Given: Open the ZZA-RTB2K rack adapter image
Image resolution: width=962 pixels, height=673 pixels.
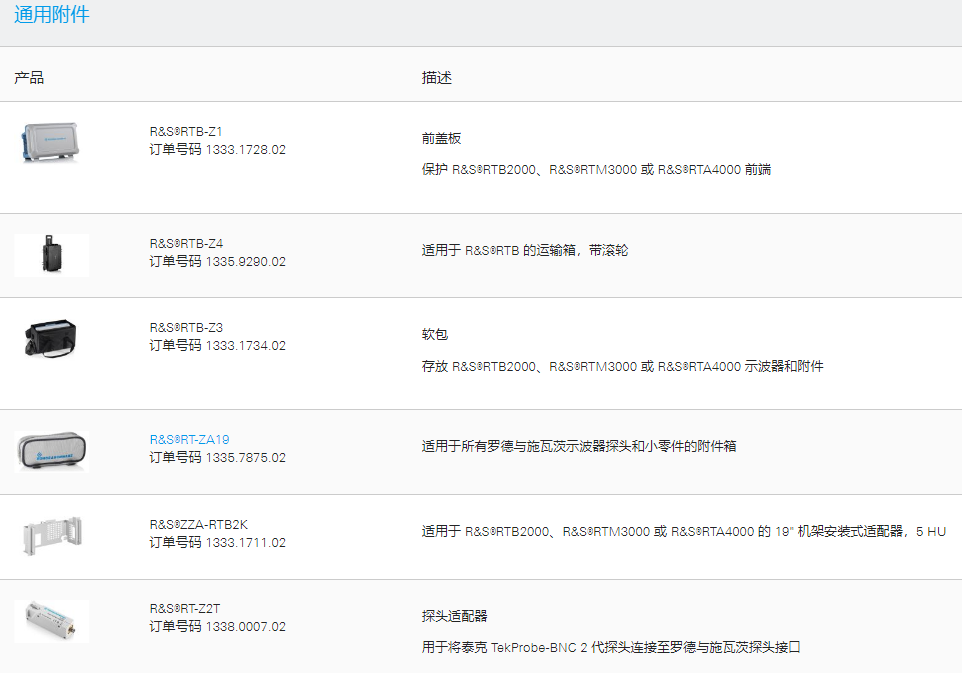Looking at the screenshot, I should click(51, 536).
